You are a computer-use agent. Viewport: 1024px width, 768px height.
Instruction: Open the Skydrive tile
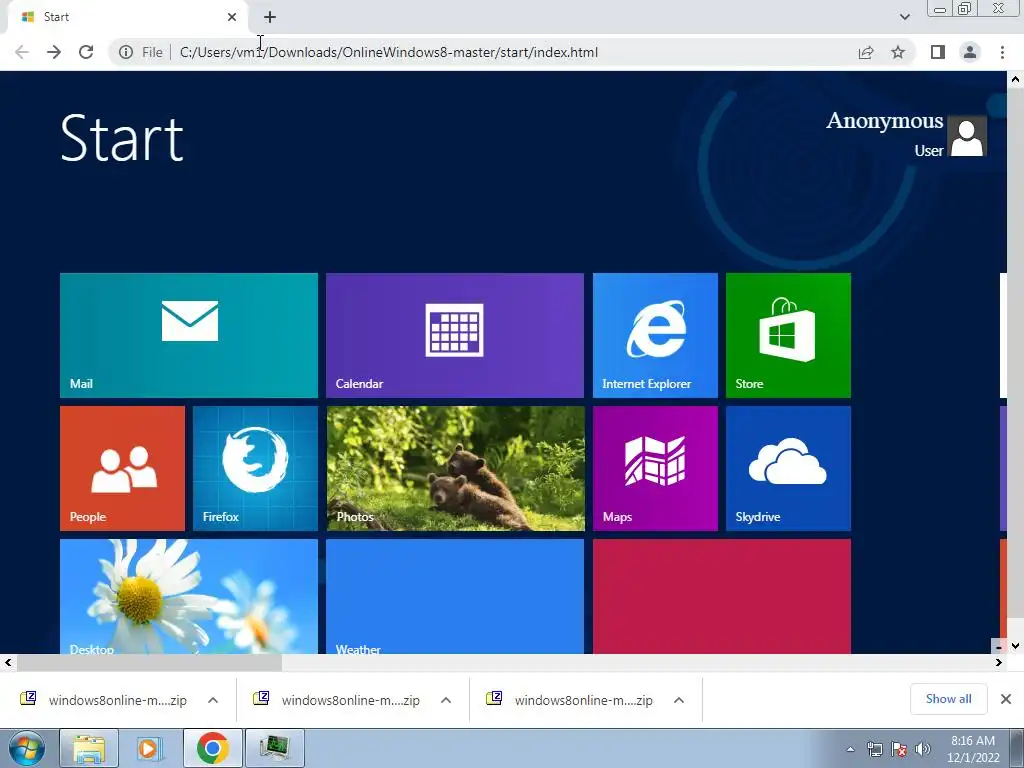point(788,468)
